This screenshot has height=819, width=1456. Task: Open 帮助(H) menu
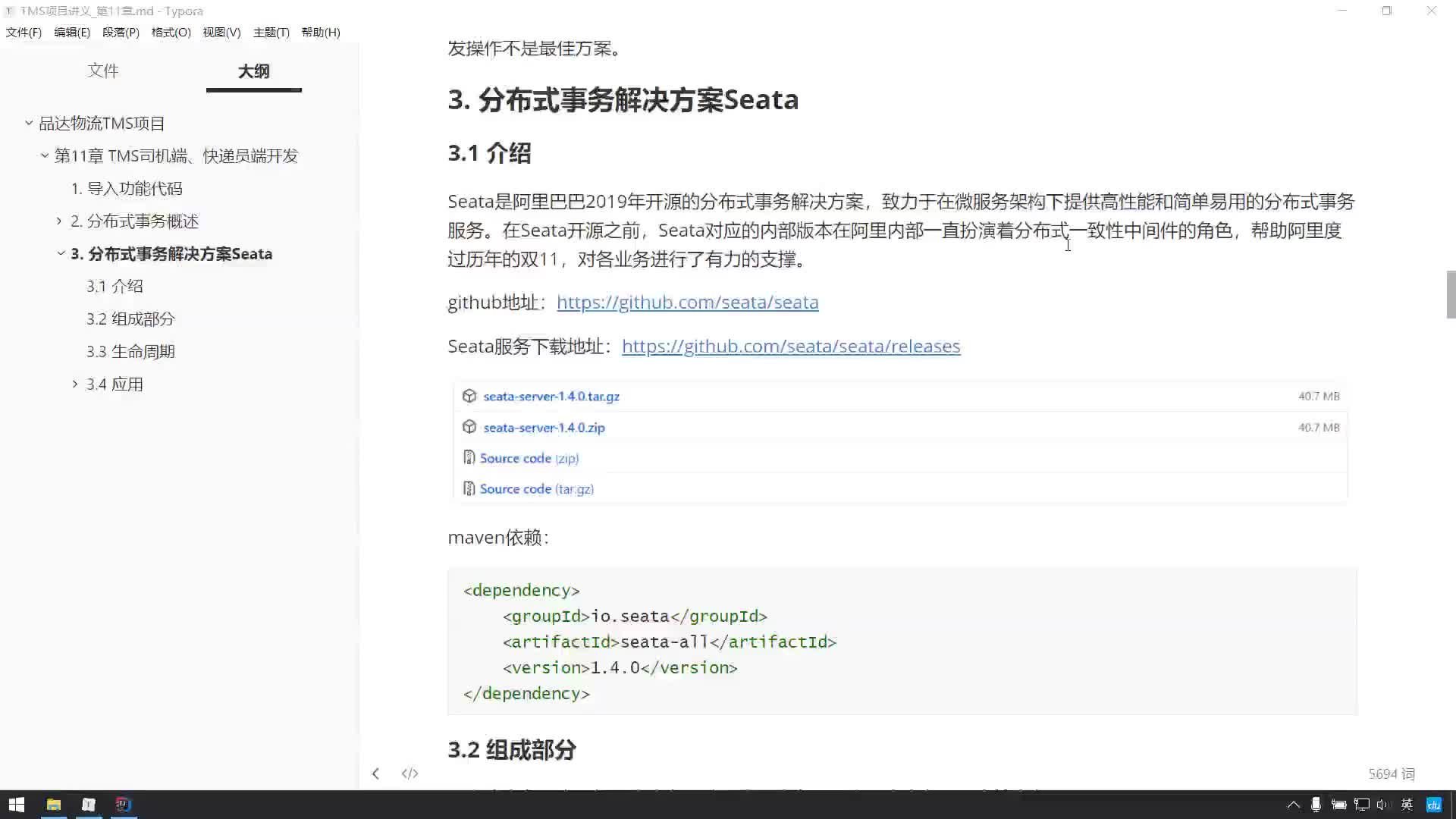click(x=321, y=33)
